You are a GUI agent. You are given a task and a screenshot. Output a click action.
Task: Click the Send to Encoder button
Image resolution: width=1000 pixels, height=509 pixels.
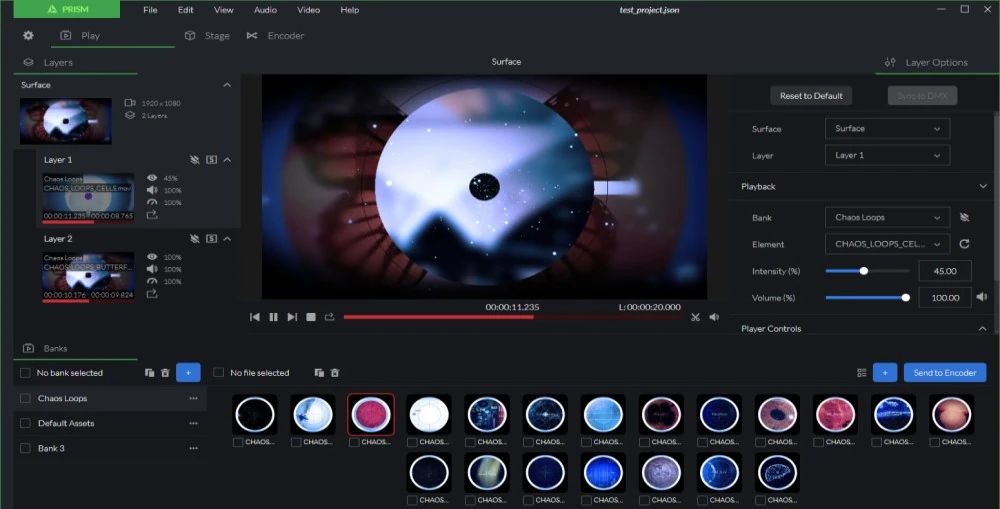click(945, 373)
